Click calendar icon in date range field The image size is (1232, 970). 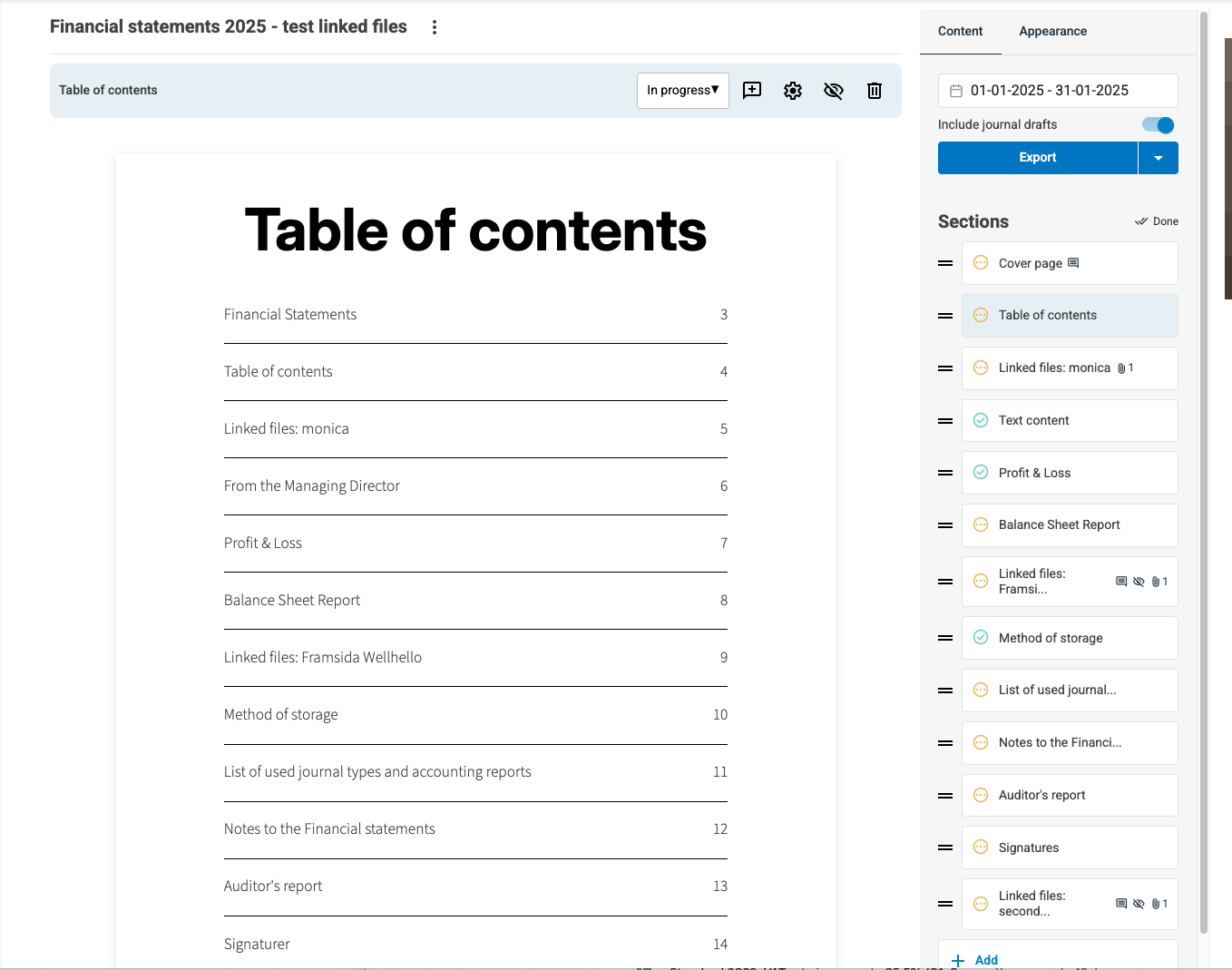tap(955, 91)
